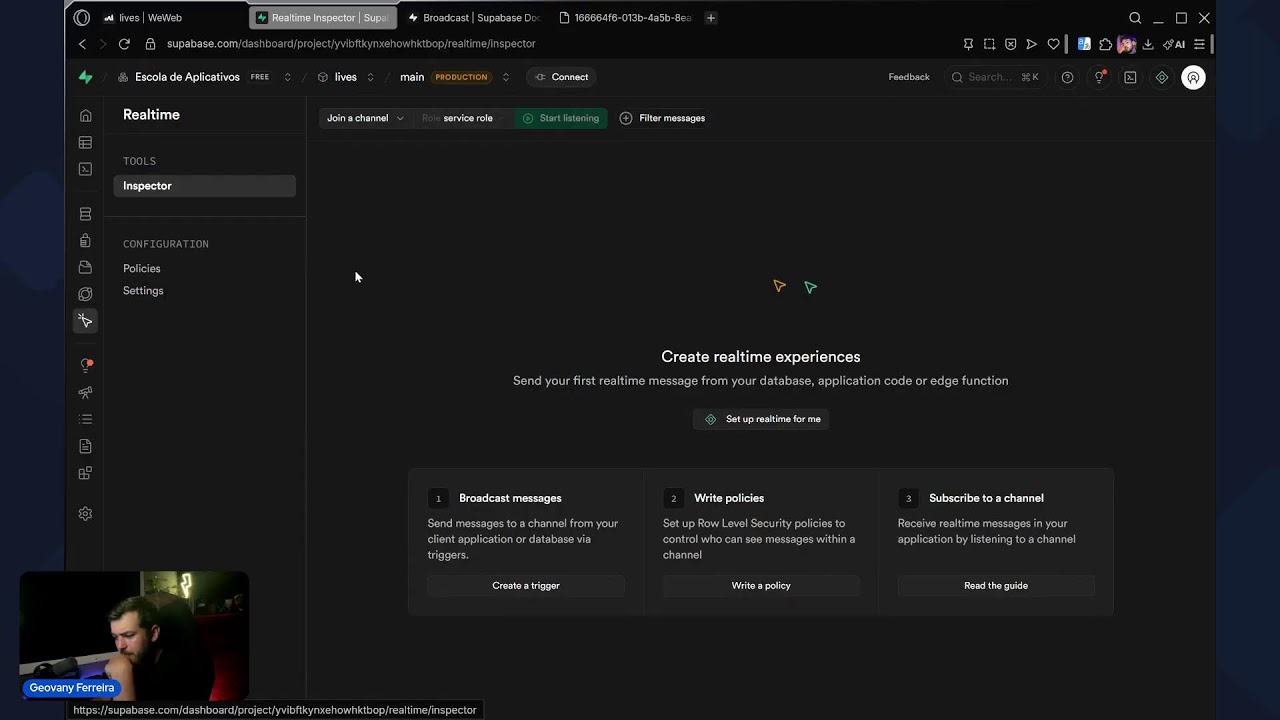Image resolution: width=1280 pixels, height=720 pixels.
Task: Open the translate extension icon
Action: point(1084,44)
